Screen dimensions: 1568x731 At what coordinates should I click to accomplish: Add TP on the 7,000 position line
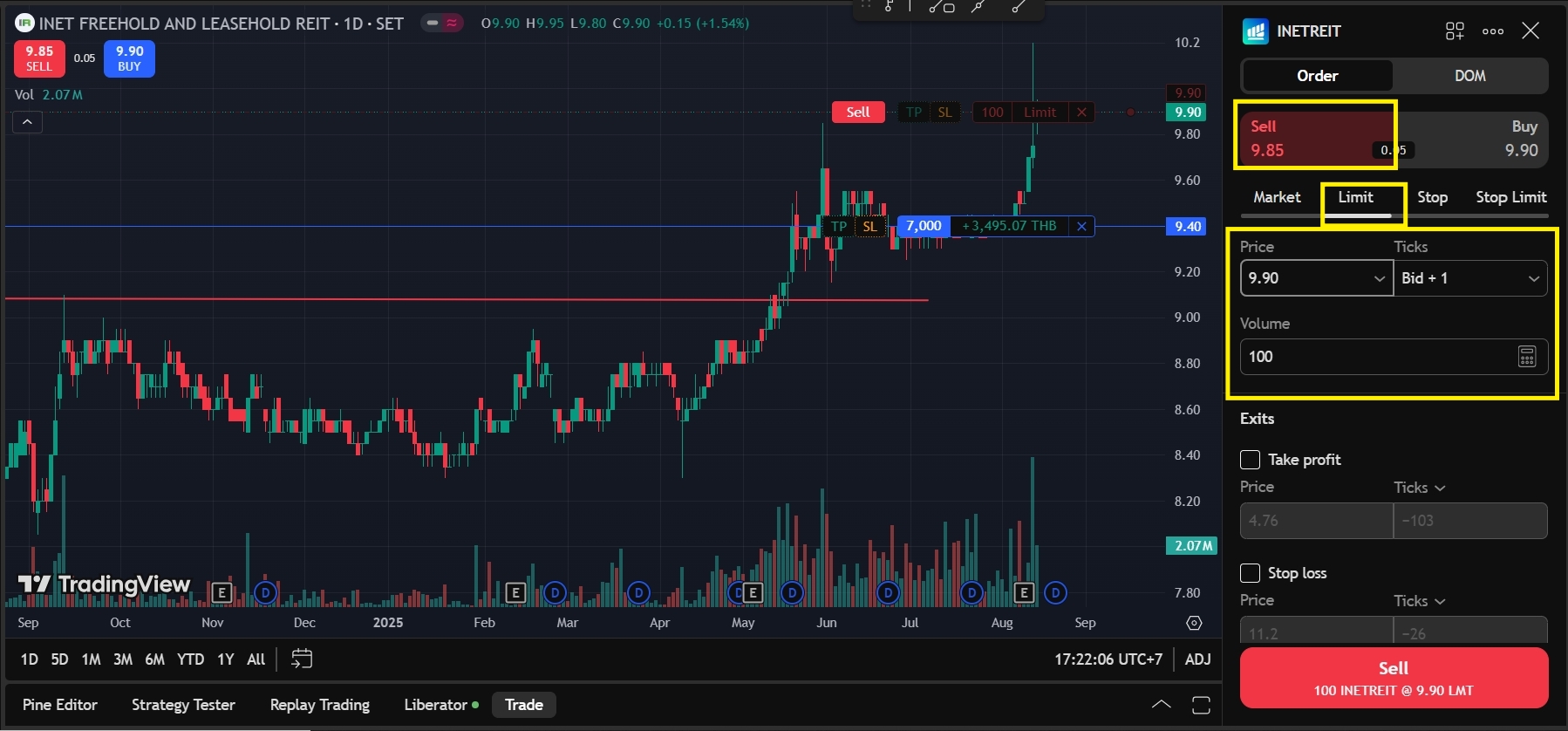click(839, 226)
